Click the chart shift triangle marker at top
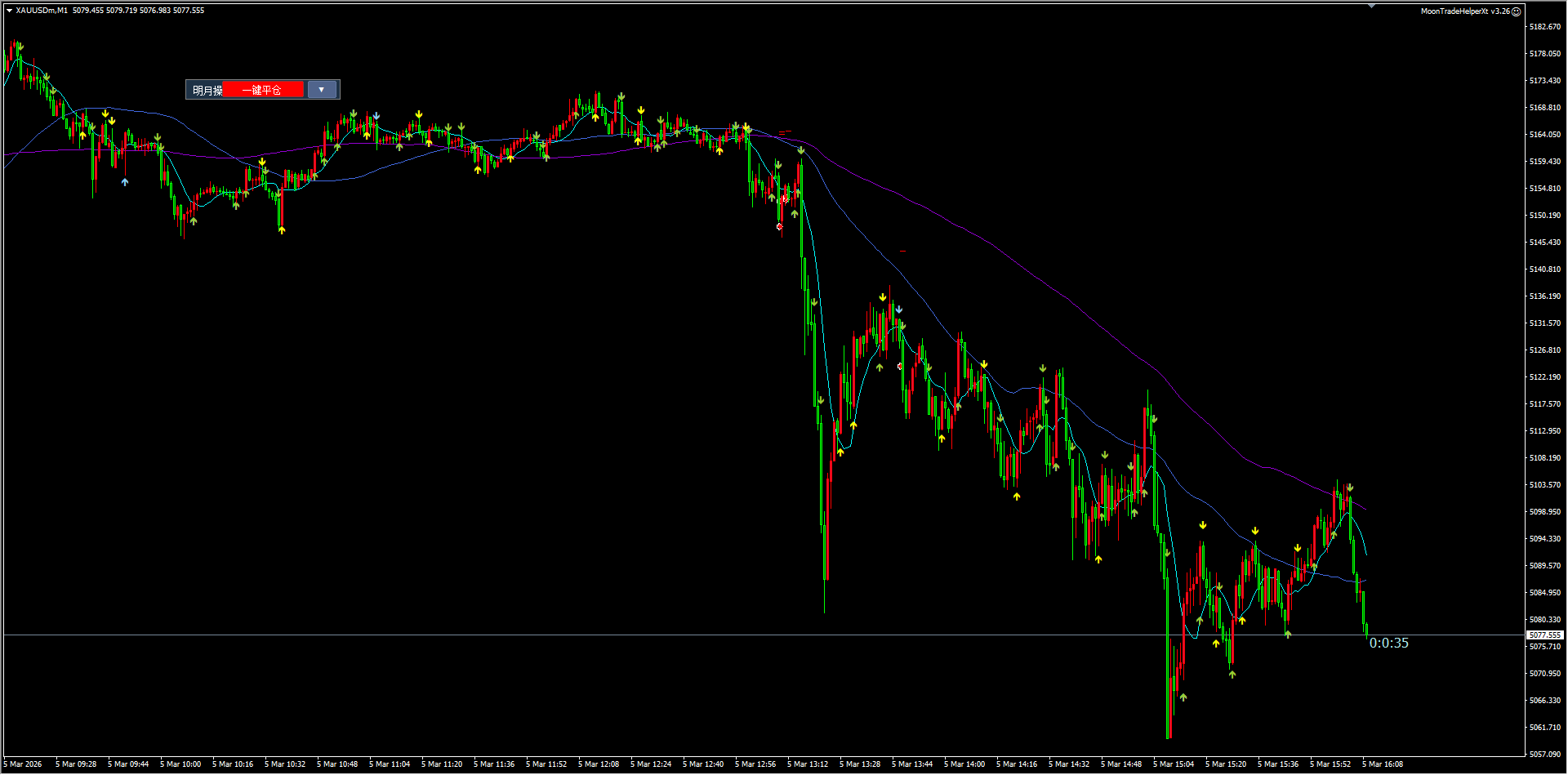 pyautogui.click(x=1372, y=6)
